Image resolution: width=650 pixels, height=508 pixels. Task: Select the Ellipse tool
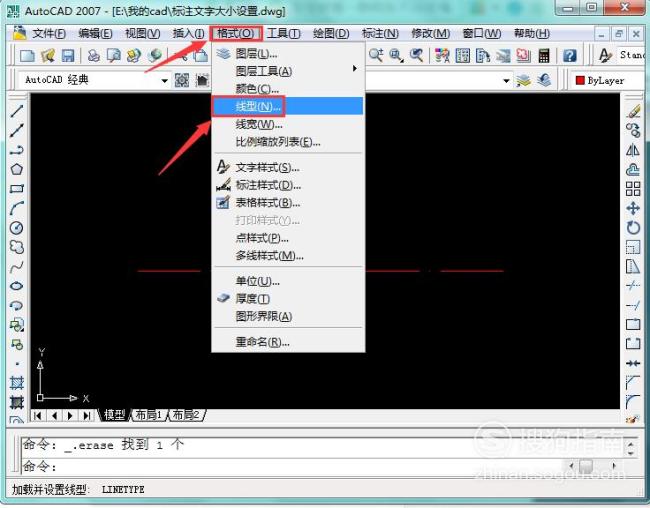point(17,286)
